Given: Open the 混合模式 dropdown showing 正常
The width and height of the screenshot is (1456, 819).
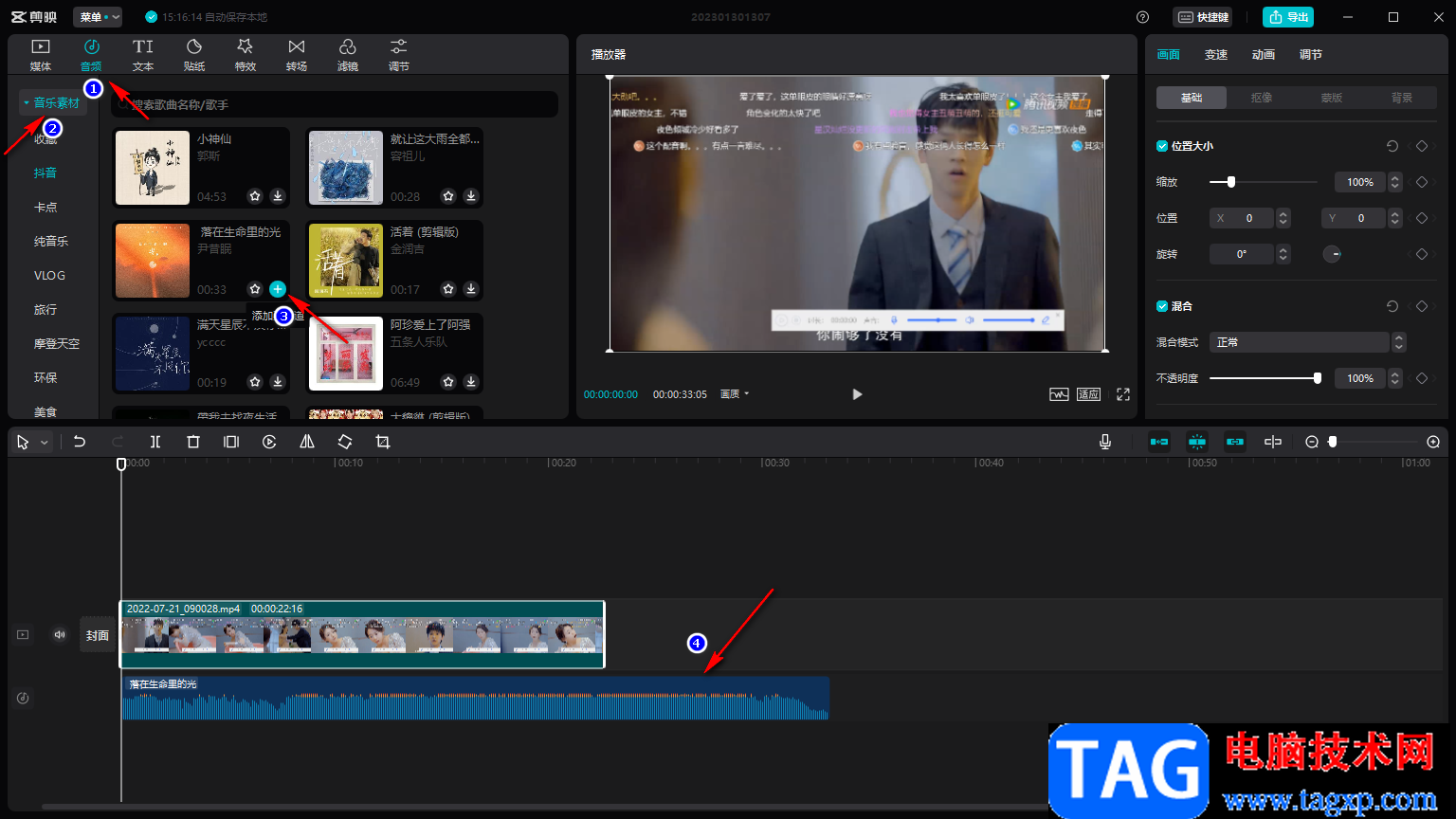Looking at the screenshot, I should (1308, 342).
